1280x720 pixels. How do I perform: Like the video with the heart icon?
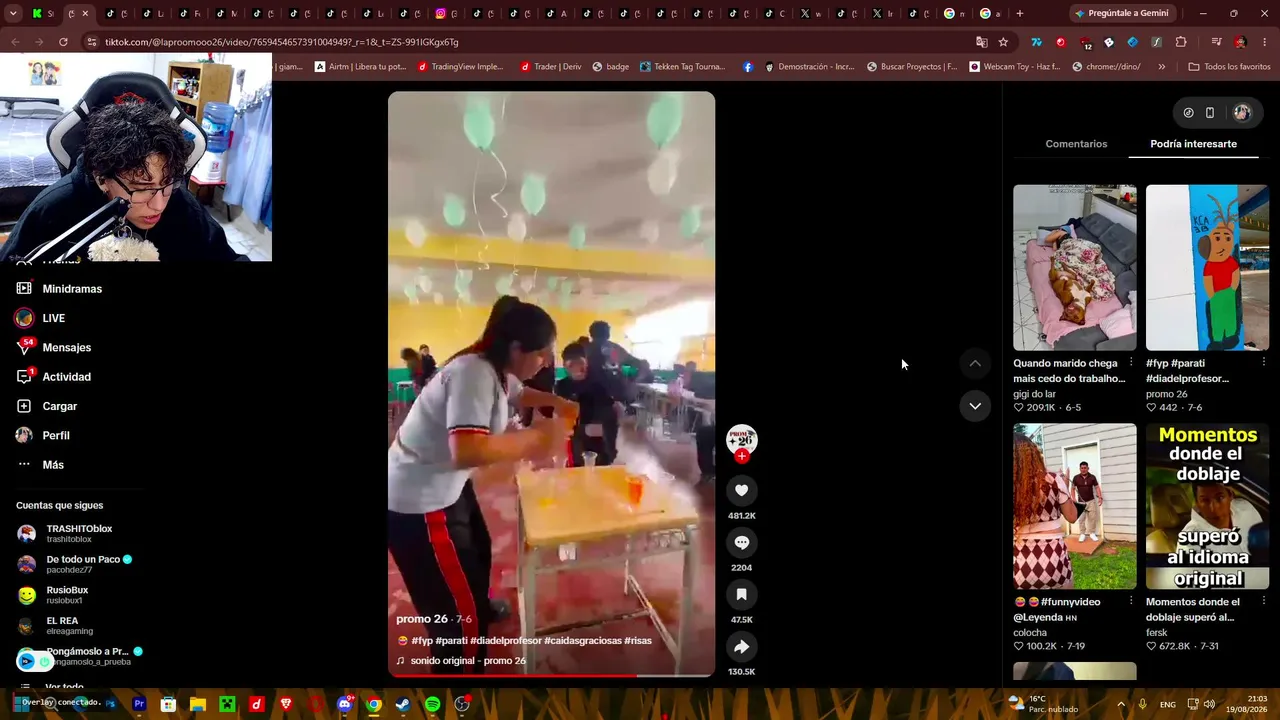(x=742, y=490)
